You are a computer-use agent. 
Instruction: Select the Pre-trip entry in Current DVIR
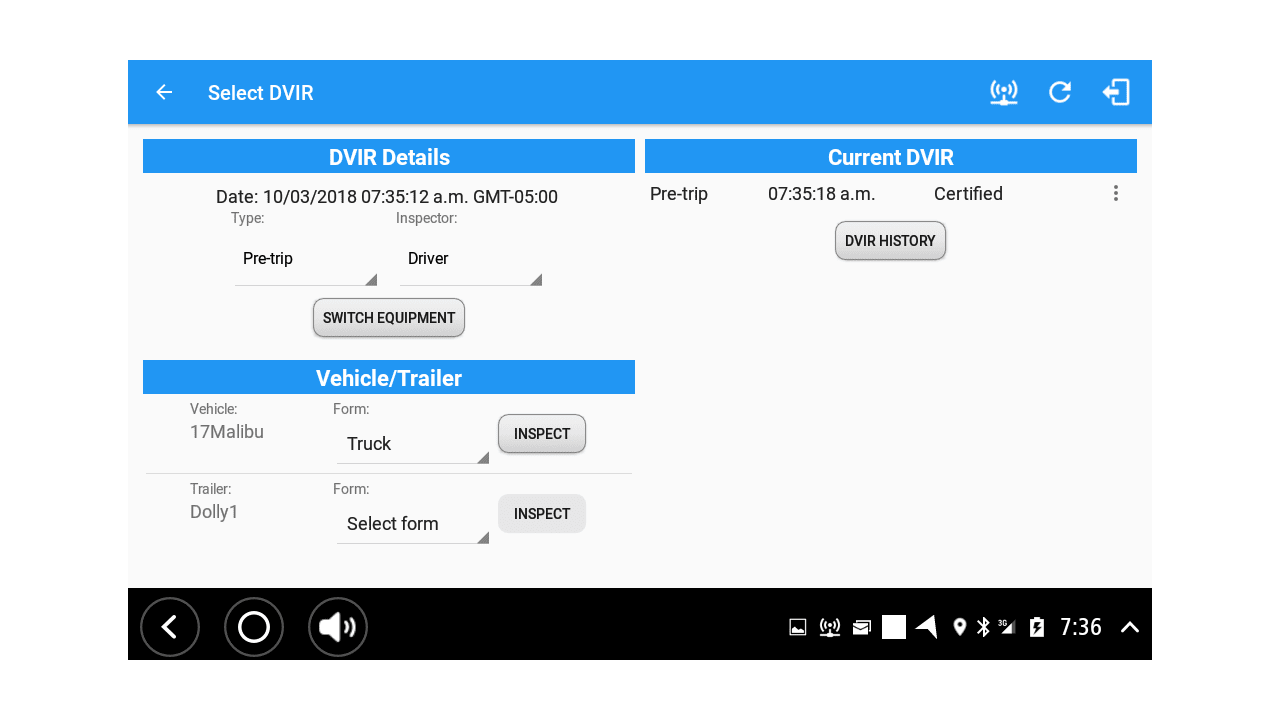tap(679, 194)
